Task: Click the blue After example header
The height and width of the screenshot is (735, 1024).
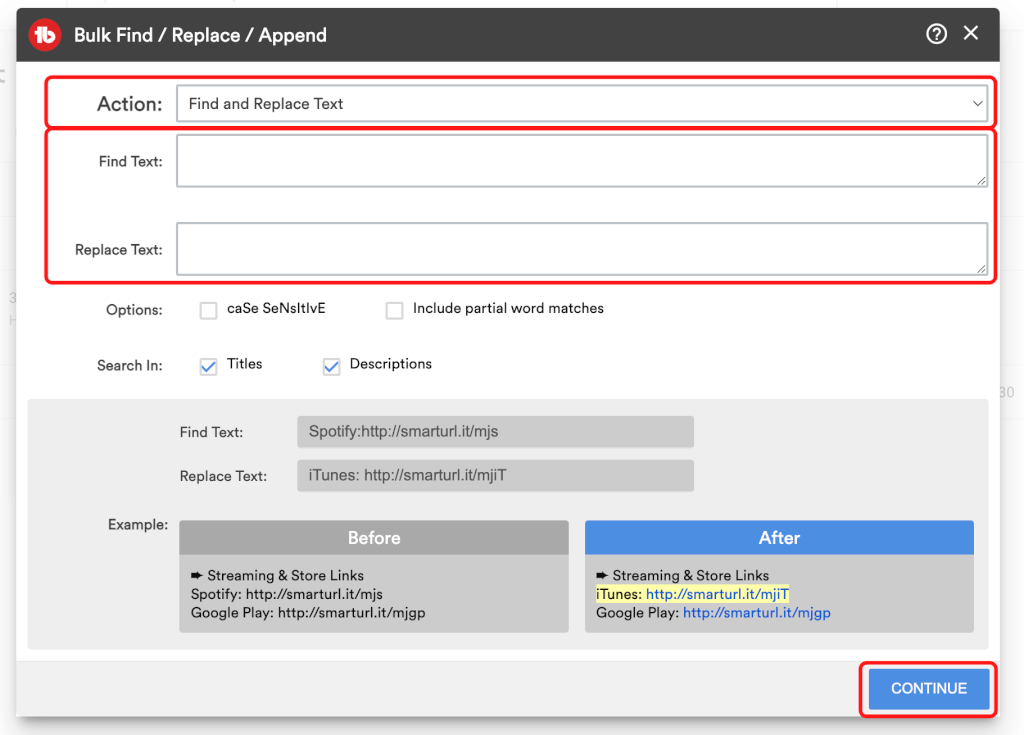Action: 779,538
